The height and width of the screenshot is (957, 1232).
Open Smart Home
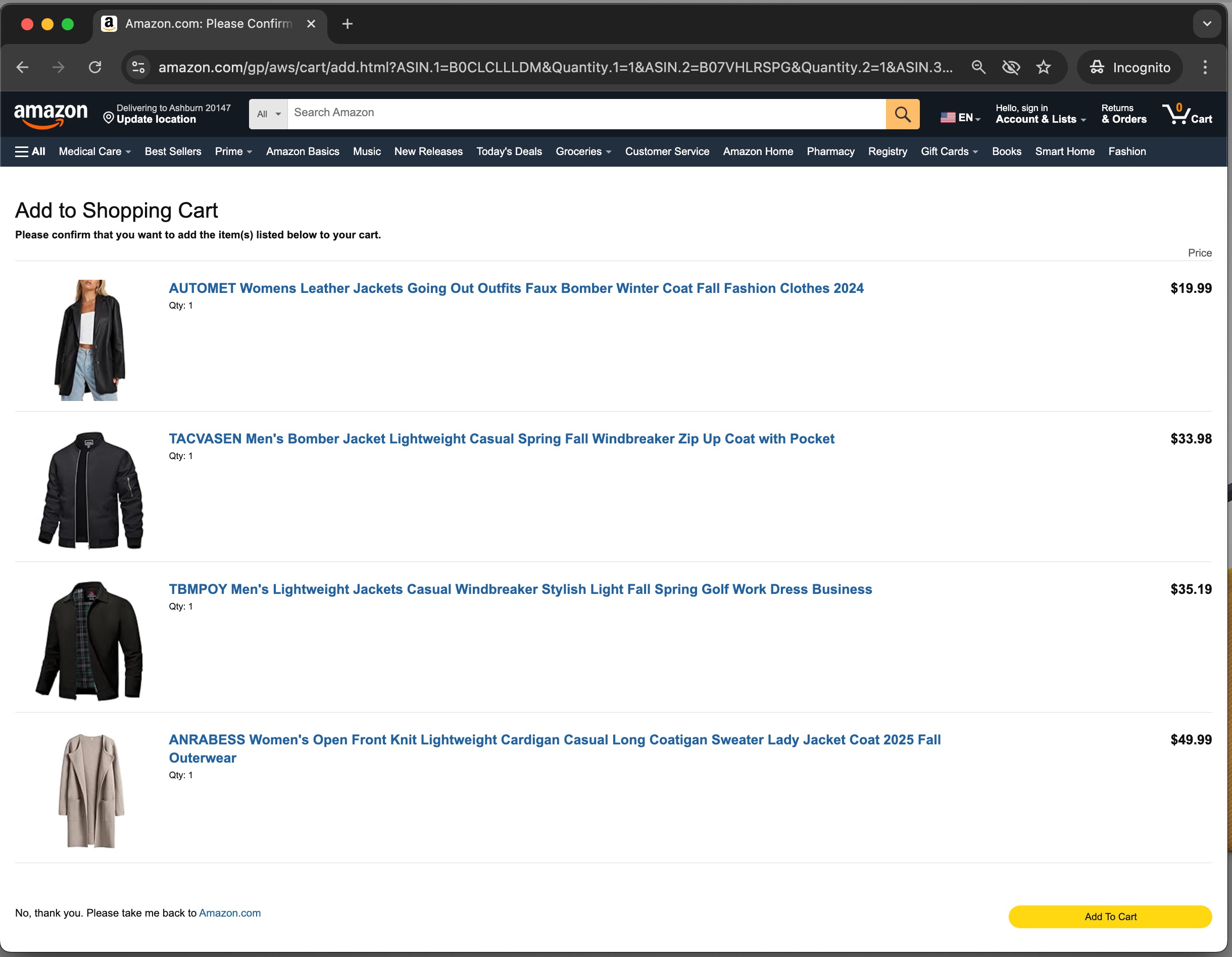click(1064, 151)
